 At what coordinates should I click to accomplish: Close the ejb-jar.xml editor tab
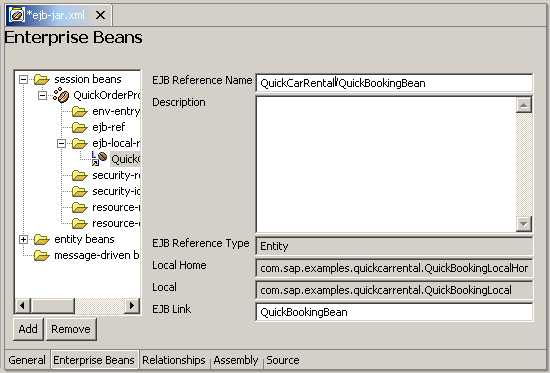click(x=100, y=15)
